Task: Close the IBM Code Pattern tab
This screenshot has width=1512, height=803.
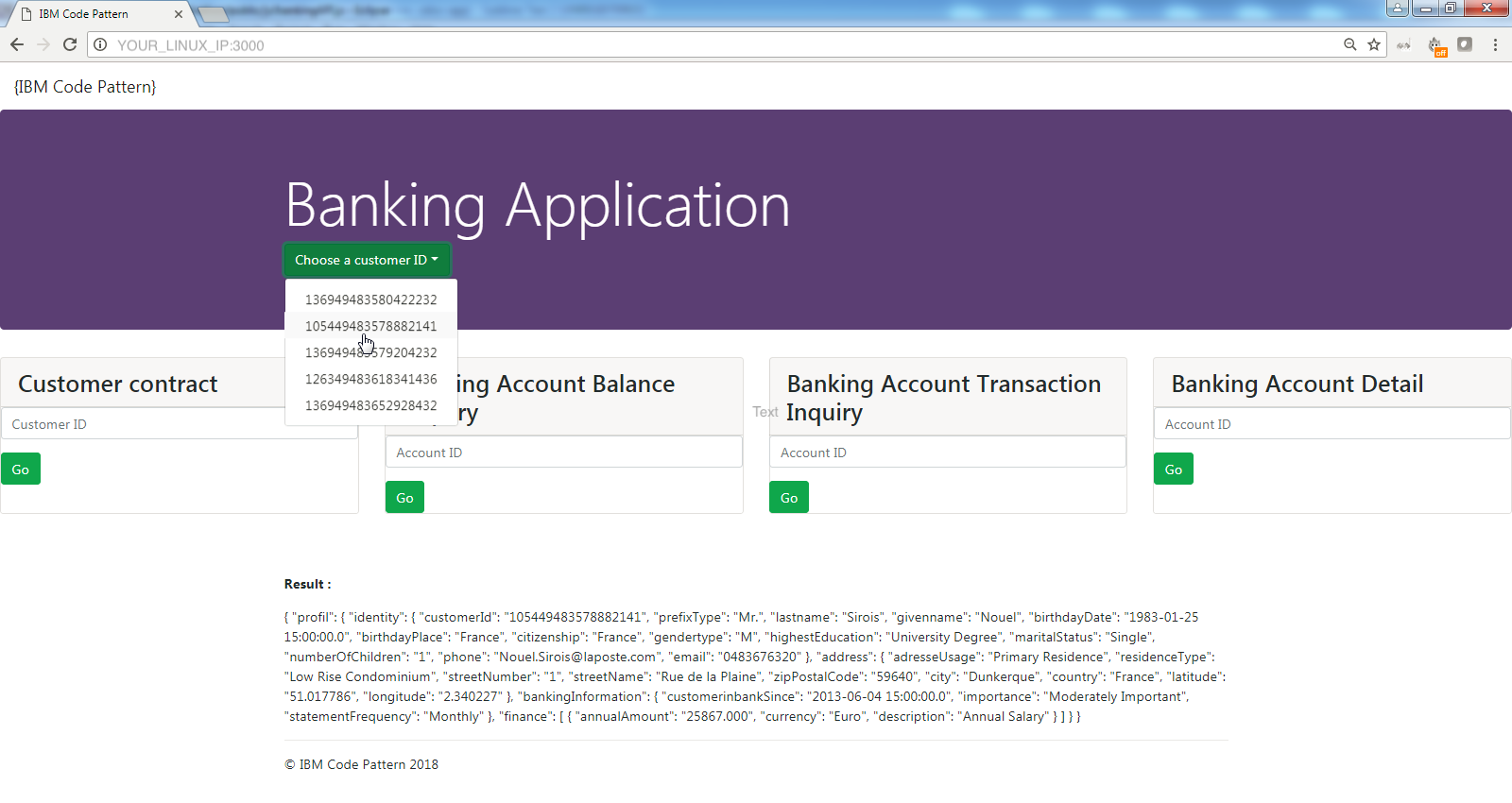Action: point(179,14)
